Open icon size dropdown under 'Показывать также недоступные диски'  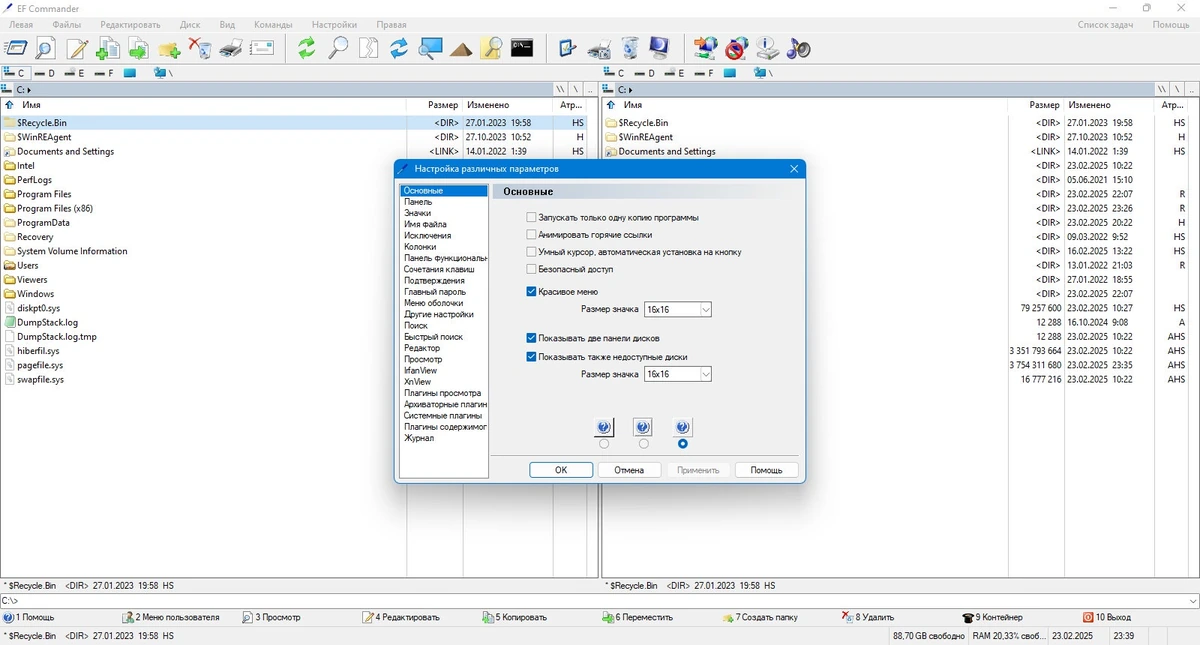[x=706, y=374]
